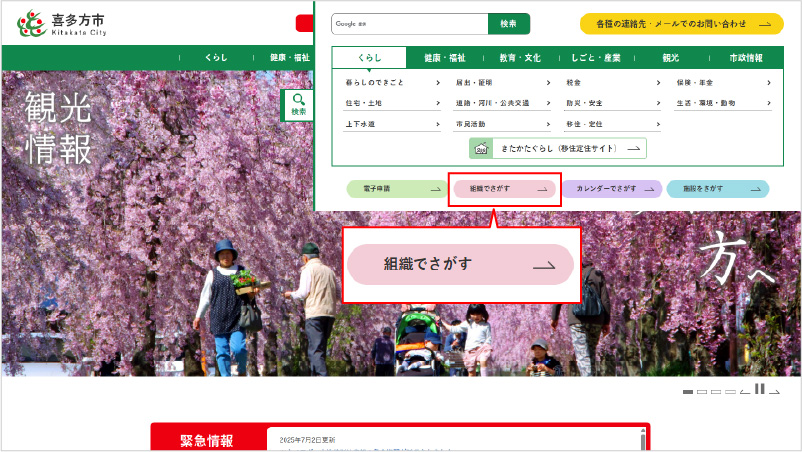Click chevron next to 上下水道
The image size is (802, 452).
tap(438, 124)
